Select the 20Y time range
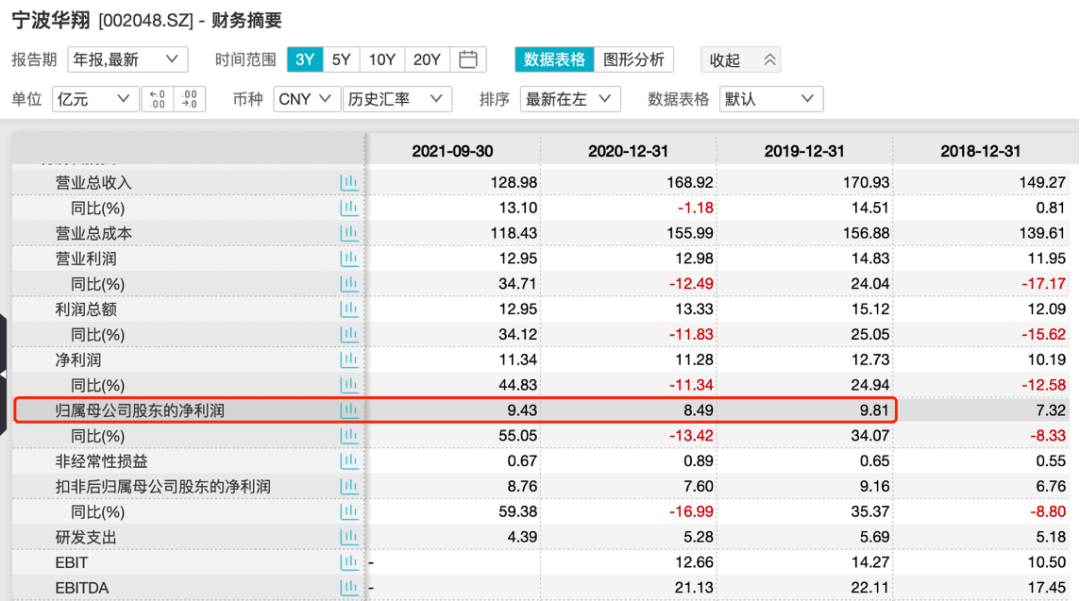 tap(427, 60)
